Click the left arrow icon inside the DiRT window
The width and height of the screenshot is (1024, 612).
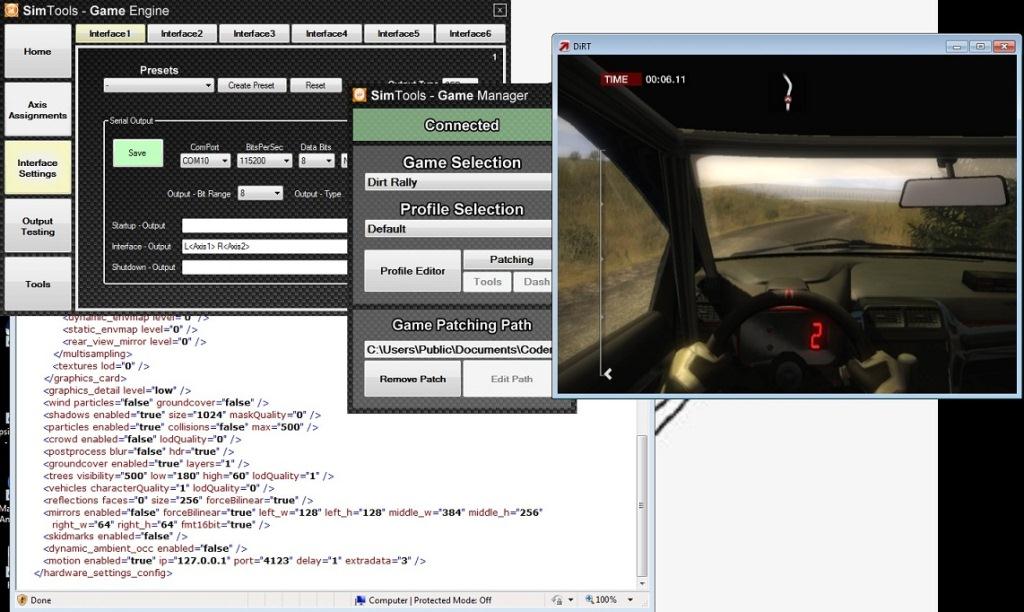click(x=608, y=374)
